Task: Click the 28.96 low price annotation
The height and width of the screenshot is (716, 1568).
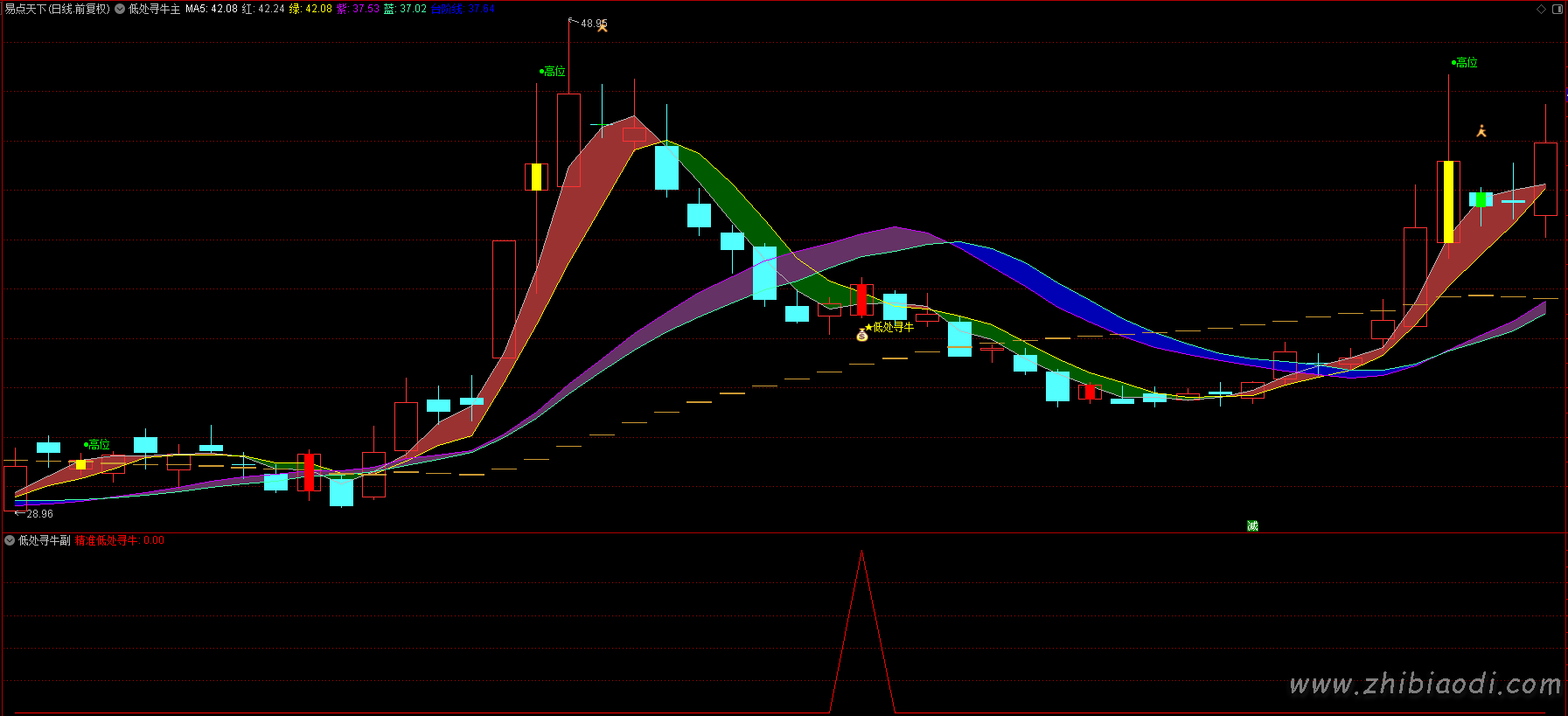Action: (x=39, y=514)
